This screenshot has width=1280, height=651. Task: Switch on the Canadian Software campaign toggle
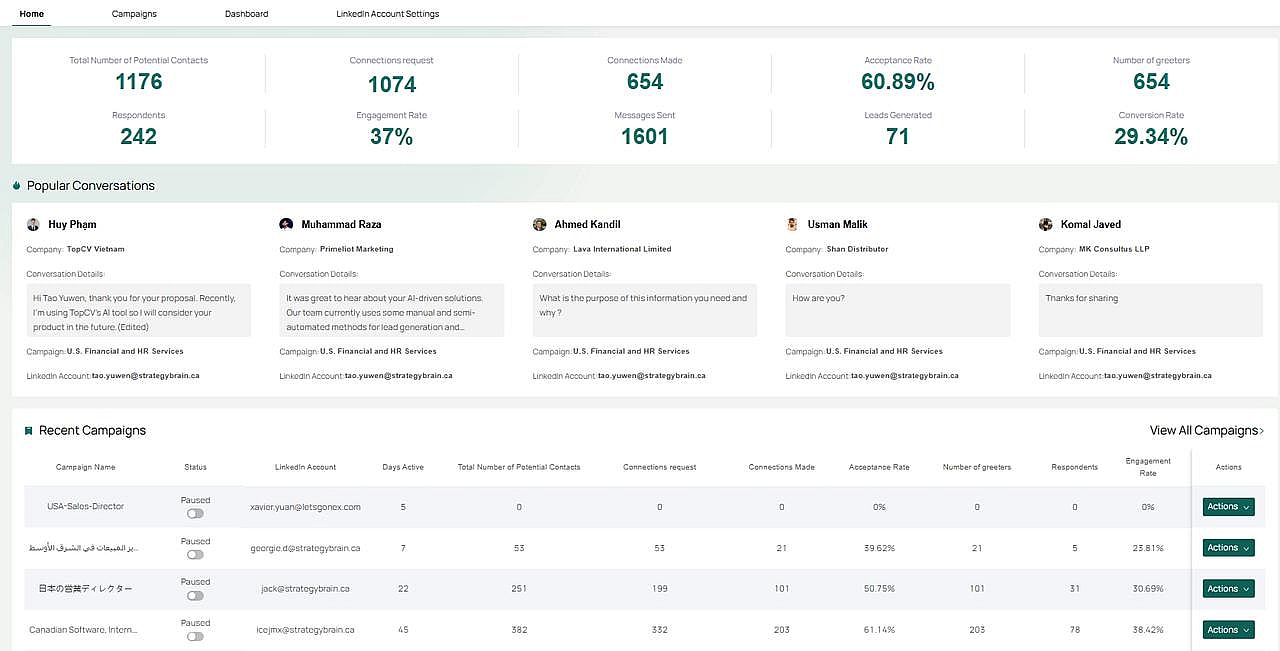click(195, 636)
